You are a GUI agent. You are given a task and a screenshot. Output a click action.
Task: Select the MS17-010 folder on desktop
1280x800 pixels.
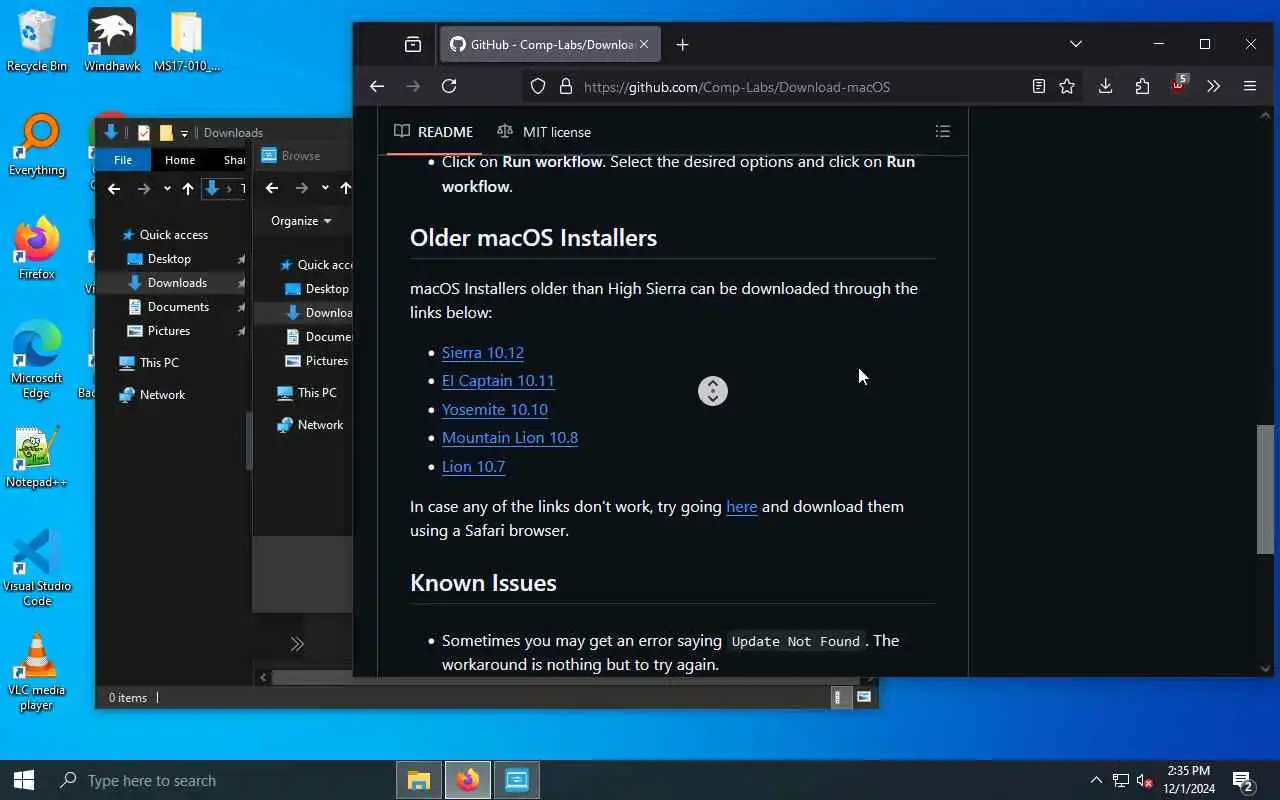click(x=186, y=42)
